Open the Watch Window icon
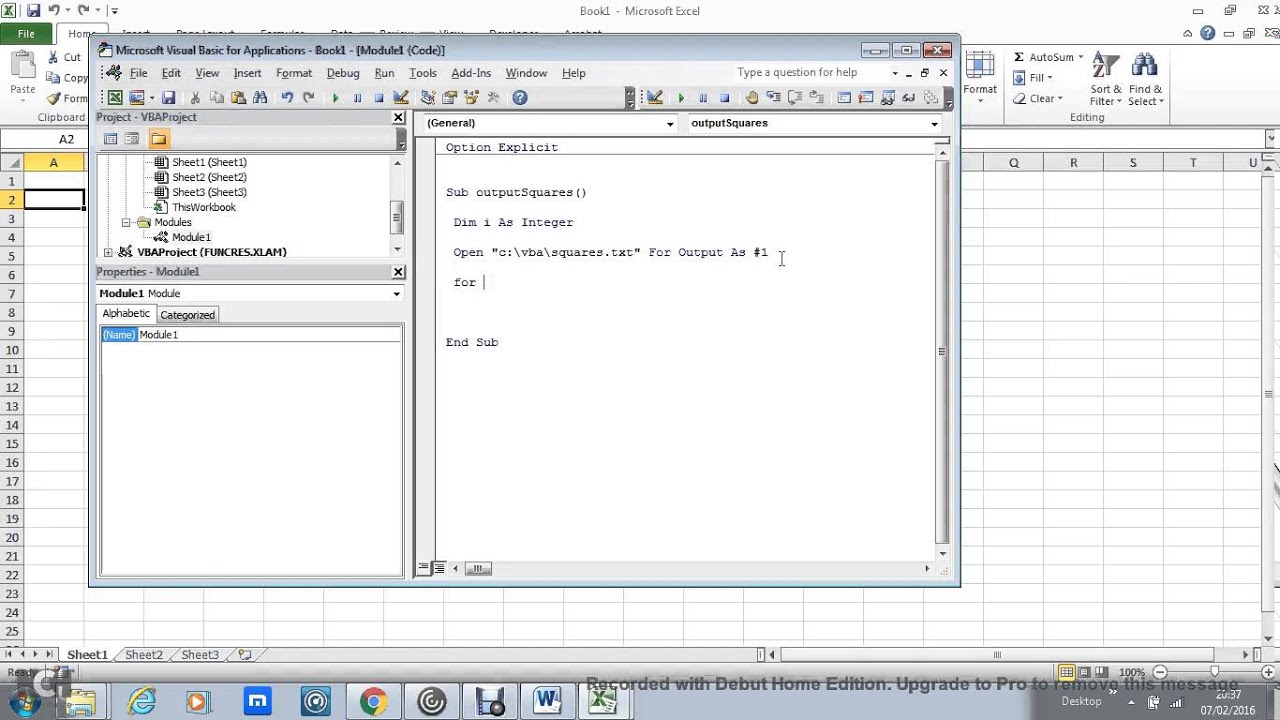 tap(887, 98)
